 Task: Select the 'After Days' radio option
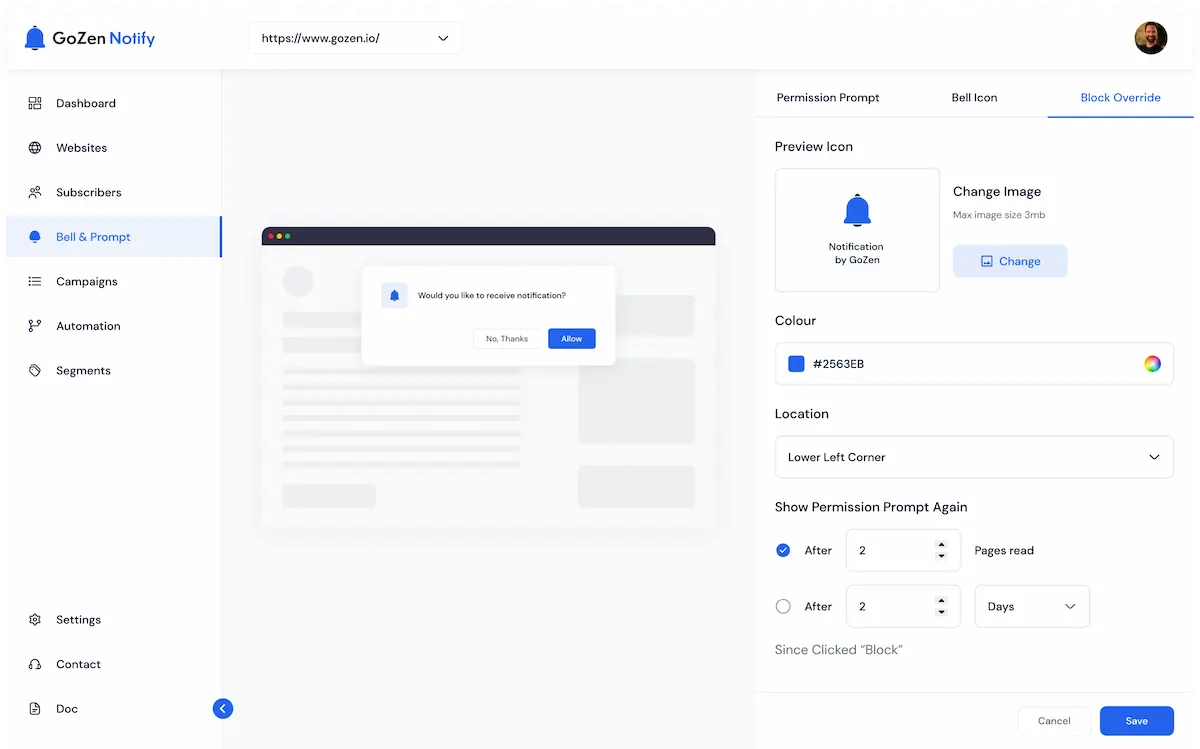[x=783, y=606]
